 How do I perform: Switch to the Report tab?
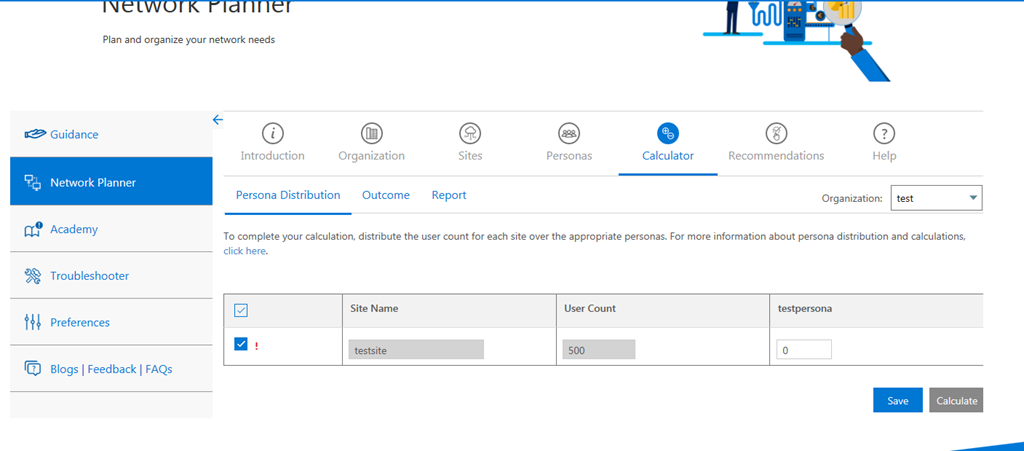click(449, 195)
